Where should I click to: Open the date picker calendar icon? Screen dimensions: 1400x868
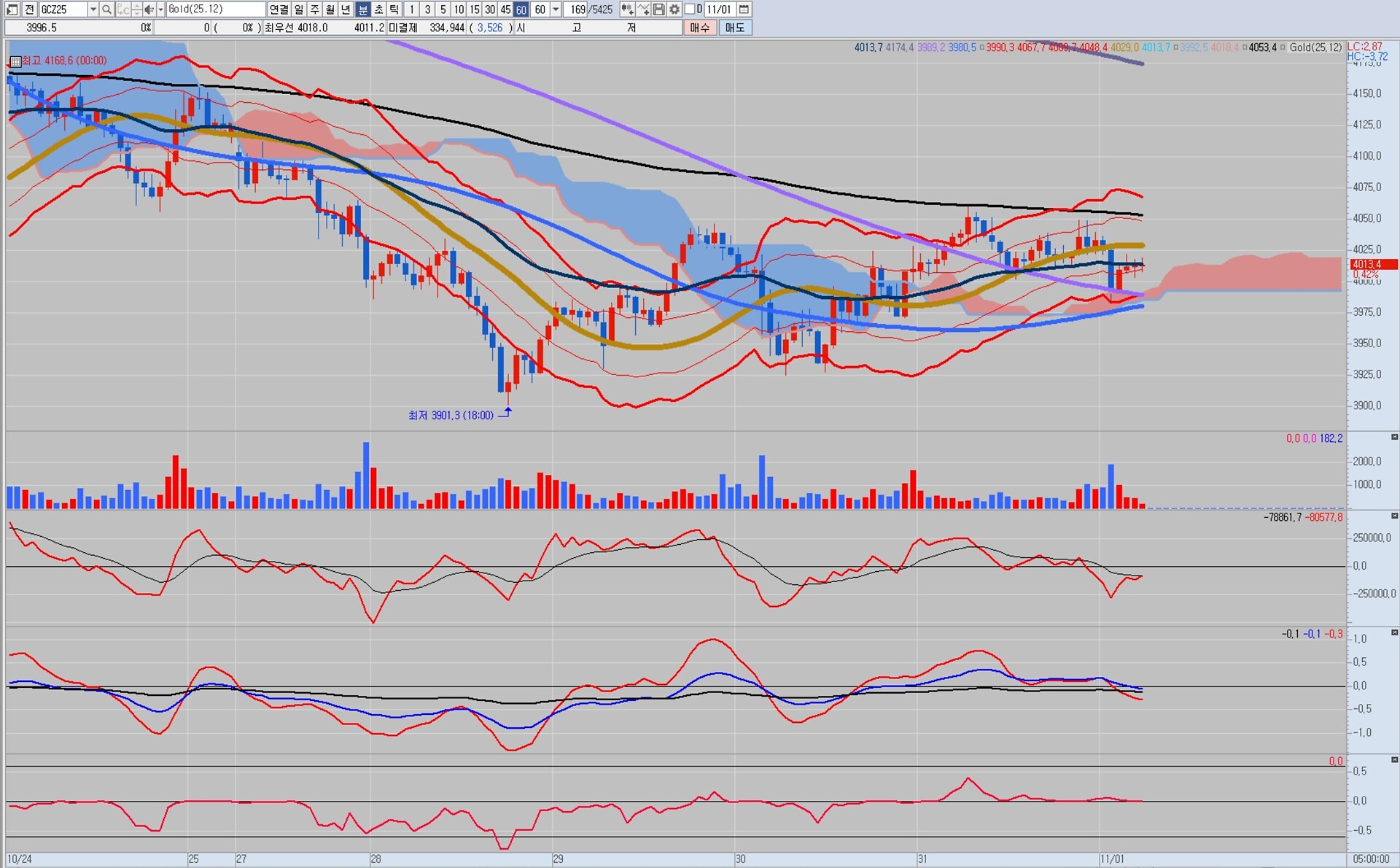click(x=744, y=9)
